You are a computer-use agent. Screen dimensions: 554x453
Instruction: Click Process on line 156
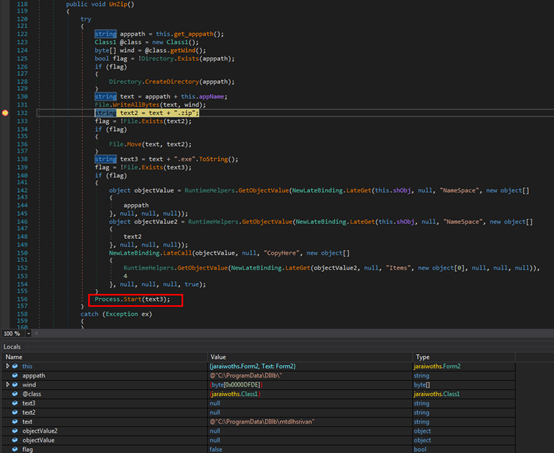tap(107, 299)
